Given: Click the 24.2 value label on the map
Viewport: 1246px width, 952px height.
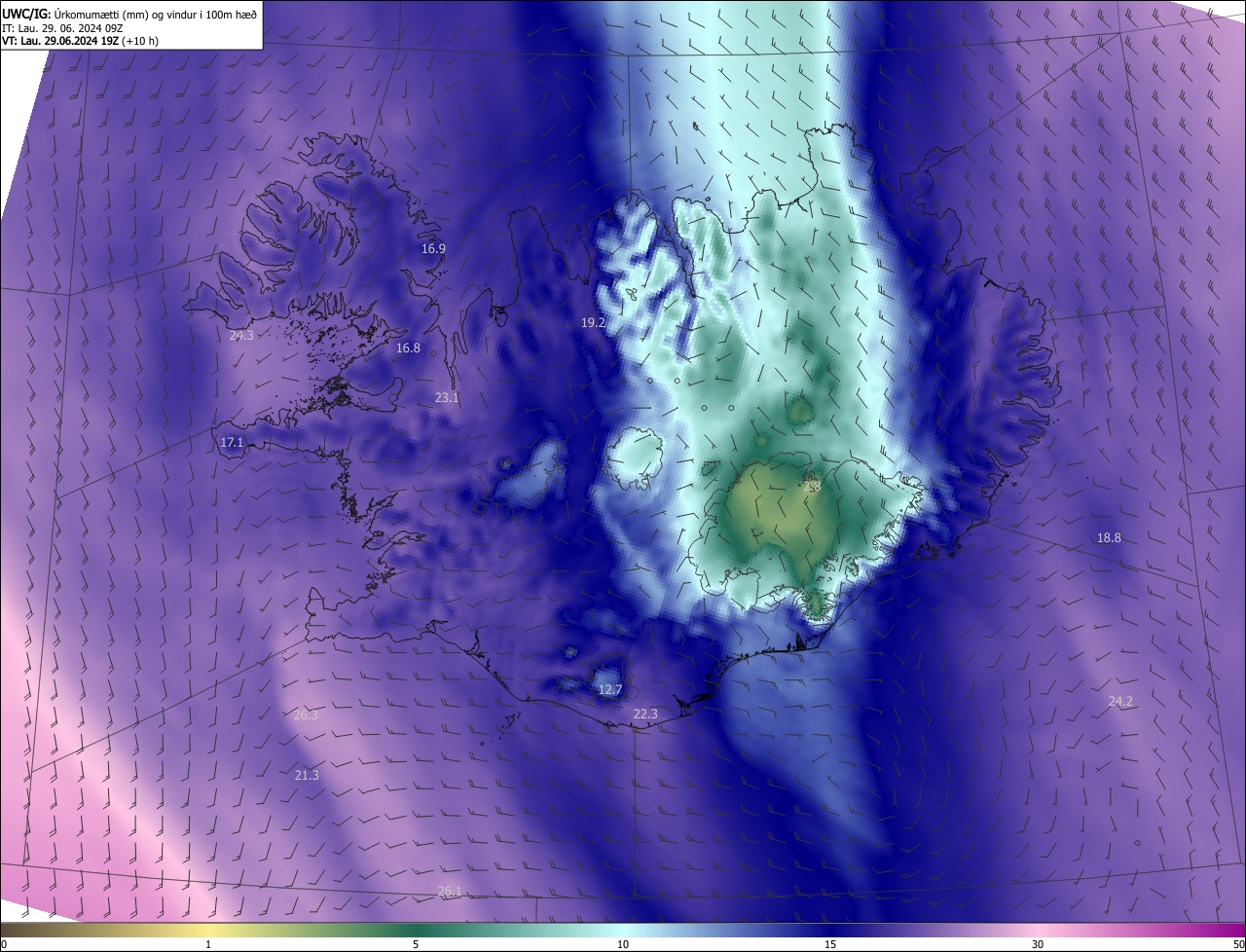Looking at the screenshot, I should [x=1120, y=701].
